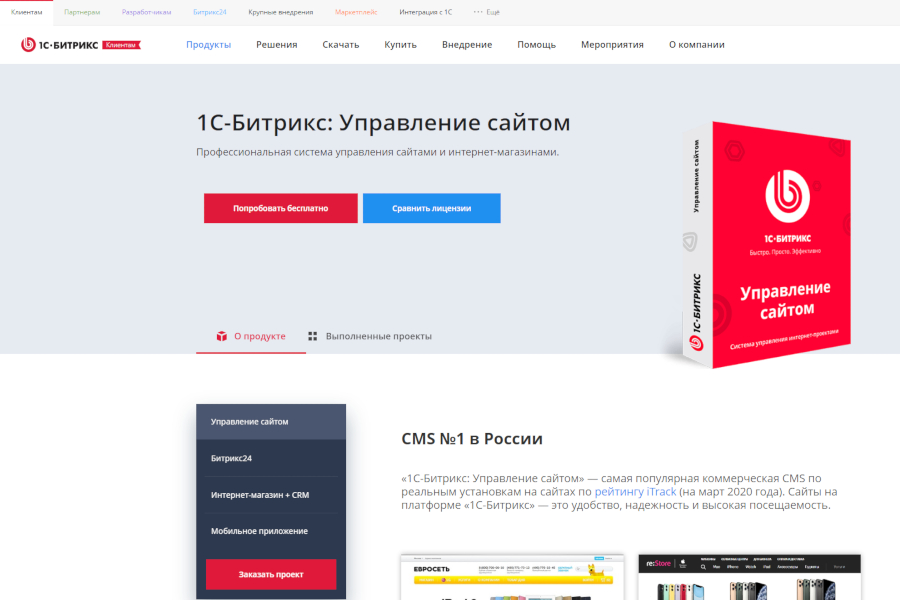
Task: Open the Продукты menu
Action: point(208,44)
